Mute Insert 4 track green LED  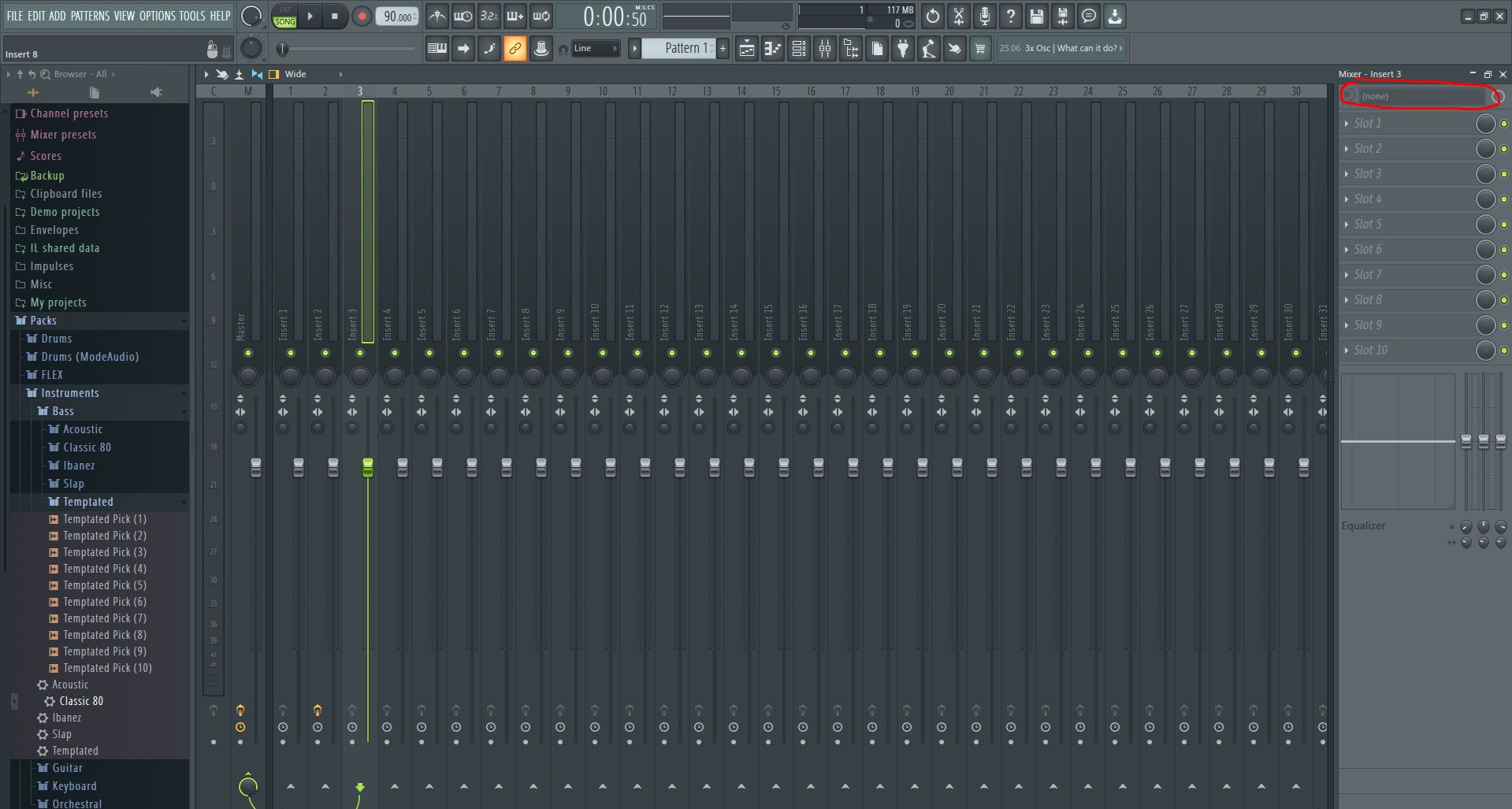click(x=395, y=353)
